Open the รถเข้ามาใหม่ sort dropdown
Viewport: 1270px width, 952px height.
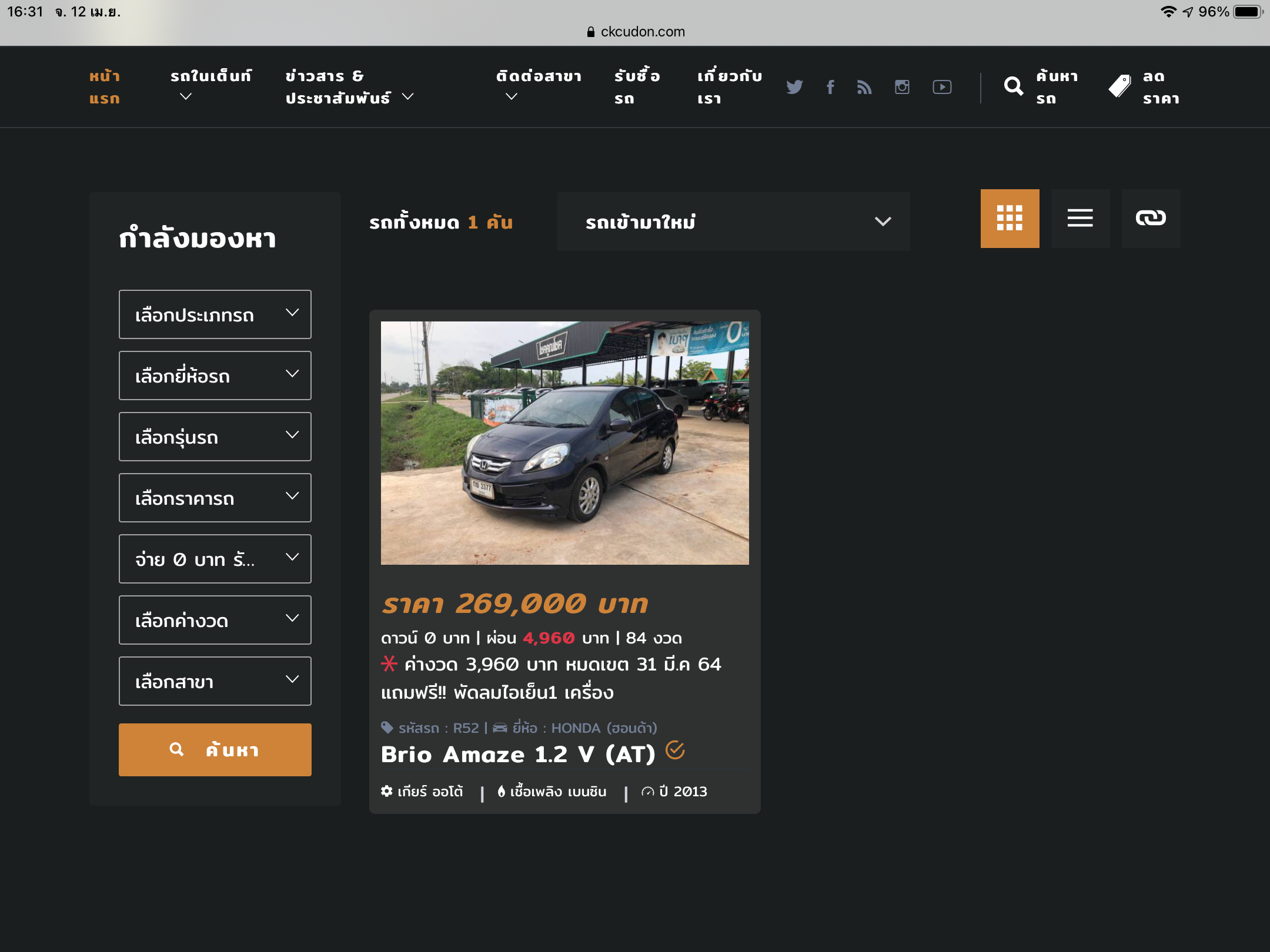[733, 222]
